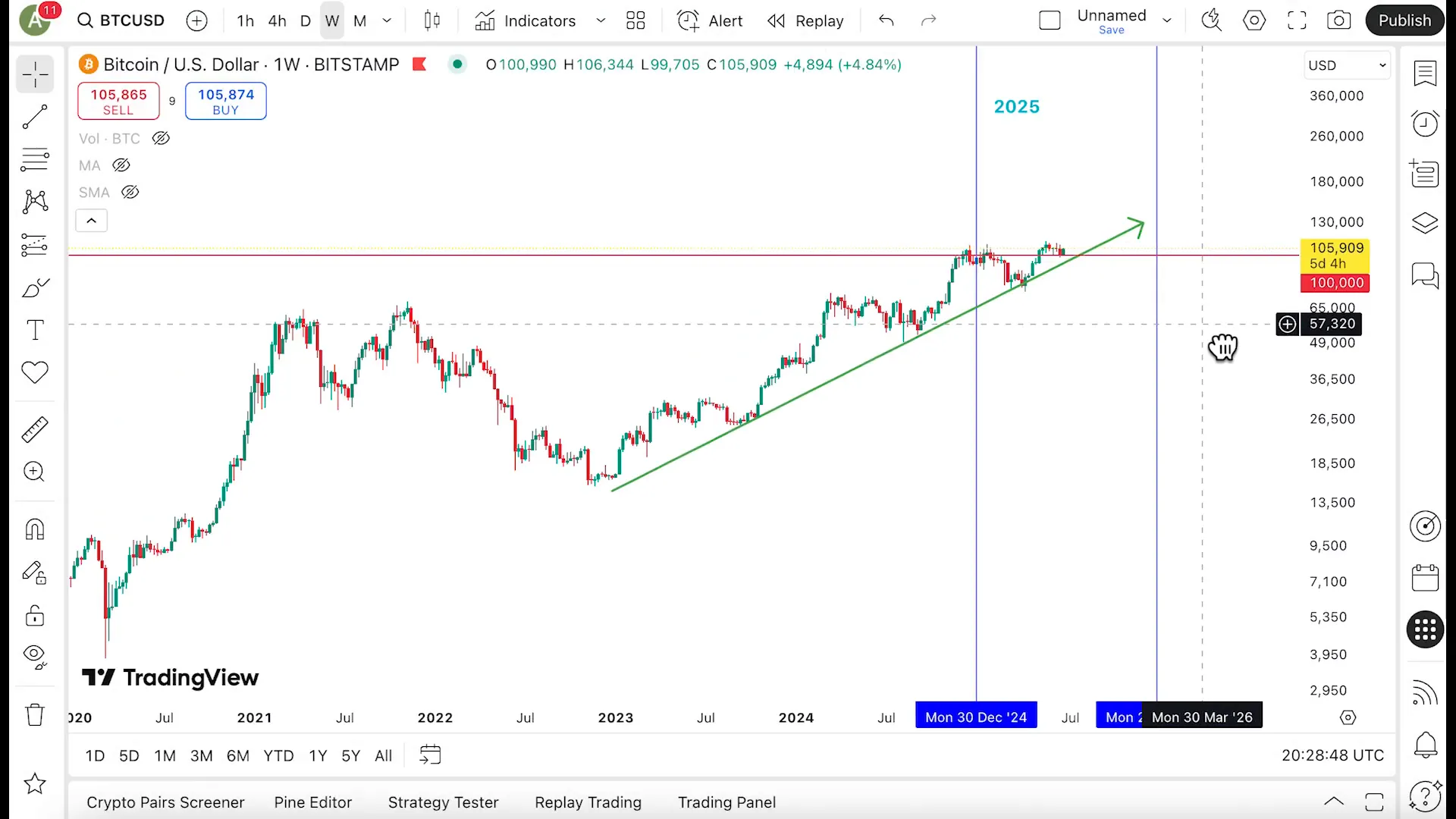The height and width of the screenshot is (819, 1456).
Task: Take a chart snapshot with camera
Action: point(1339,20)
